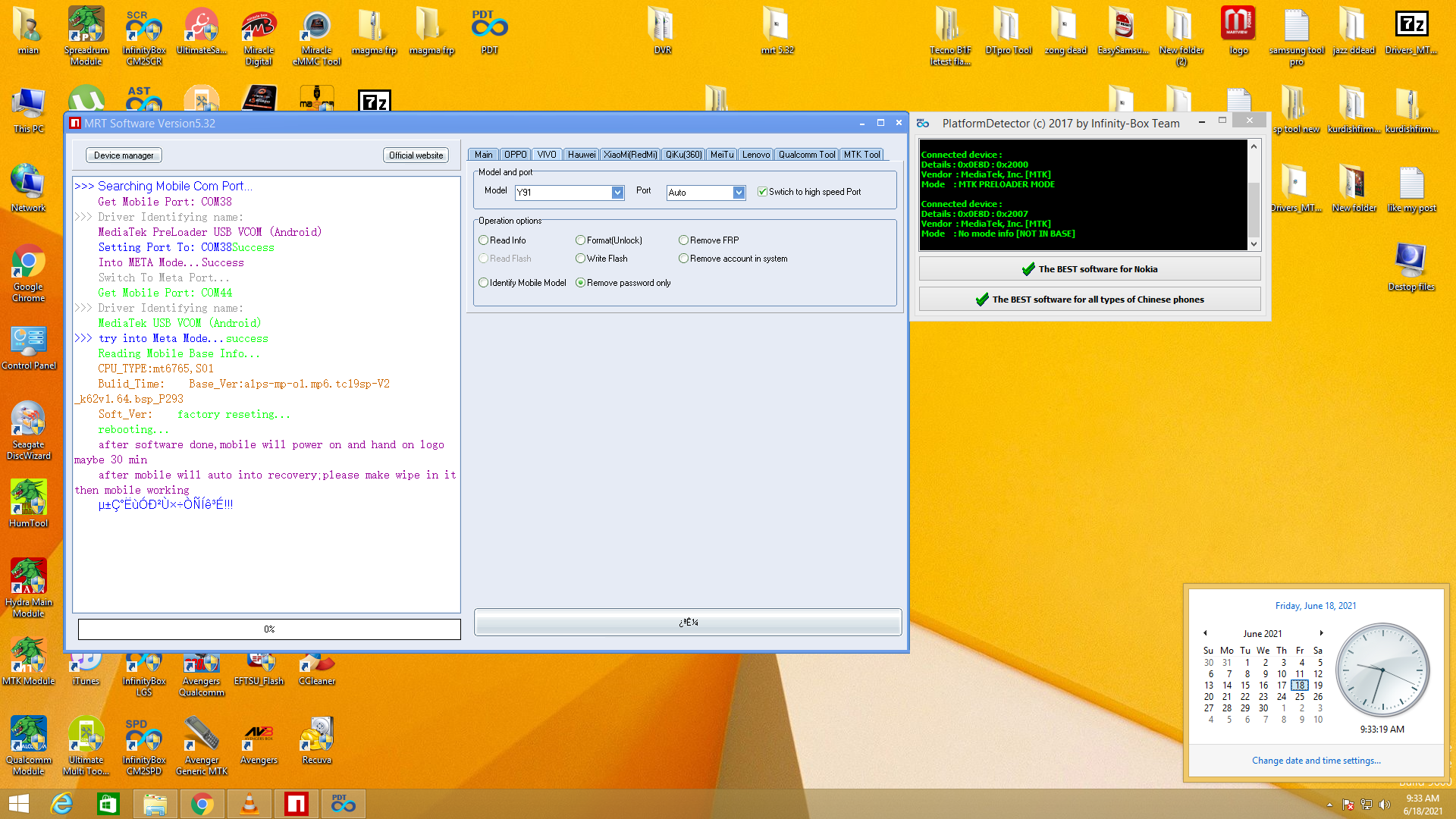Click Change date and time settings link

click(x=1316, y=761)
